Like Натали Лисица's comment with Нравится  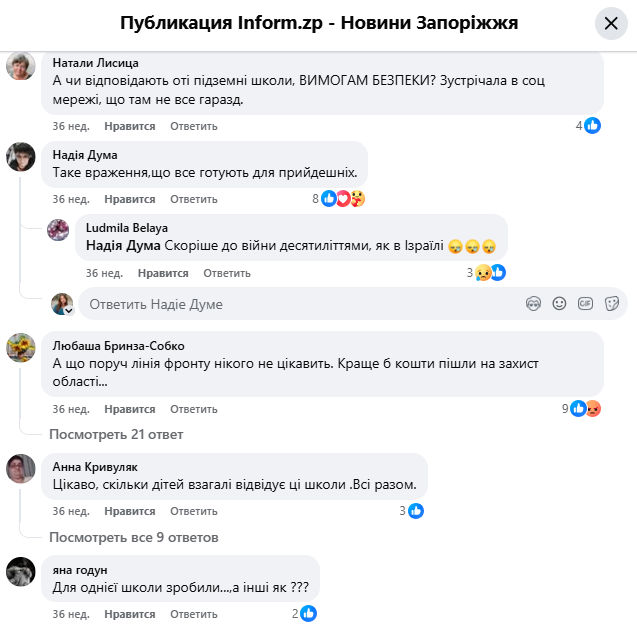tap(130, 126)
